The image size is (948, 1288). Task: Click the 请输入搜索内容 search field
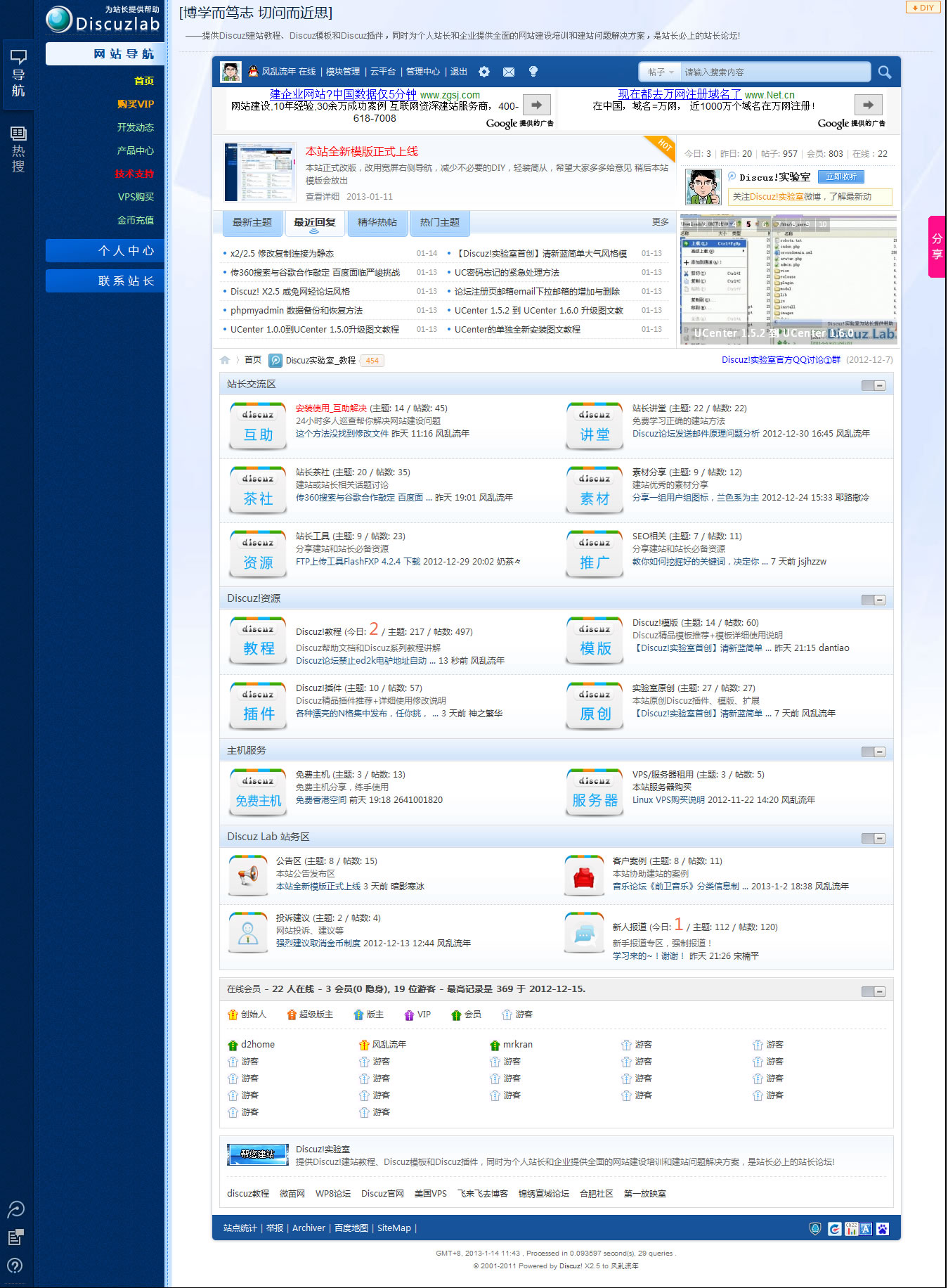click(775, 72)
